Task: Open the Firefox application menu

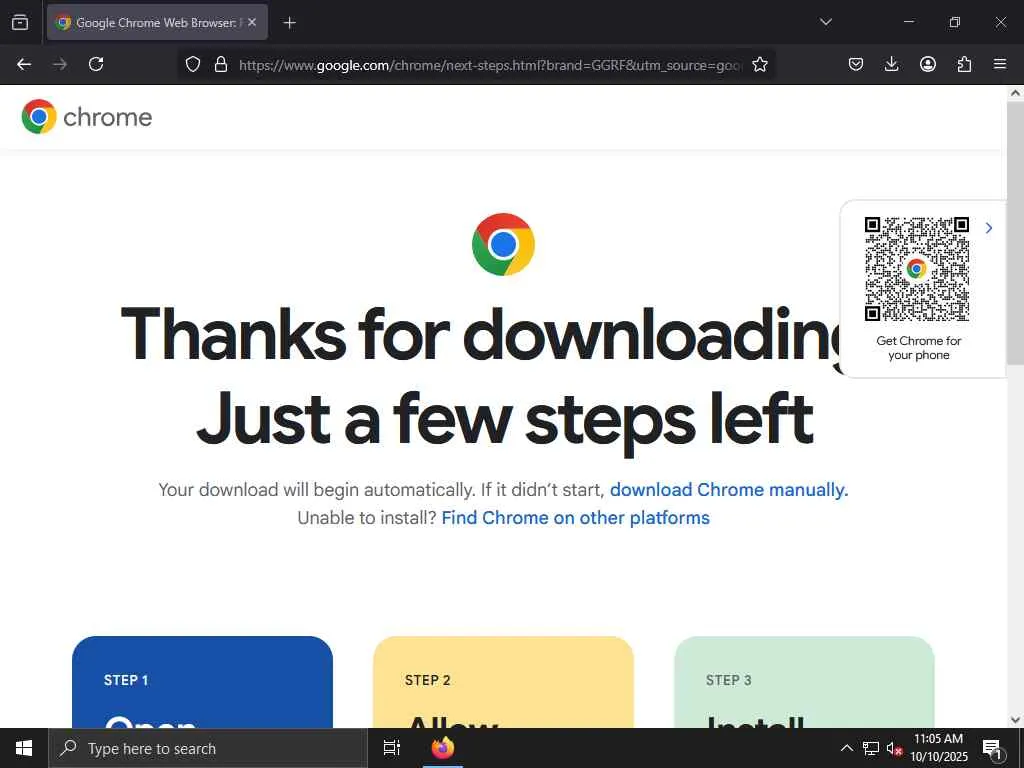Action: point(1000,64)
